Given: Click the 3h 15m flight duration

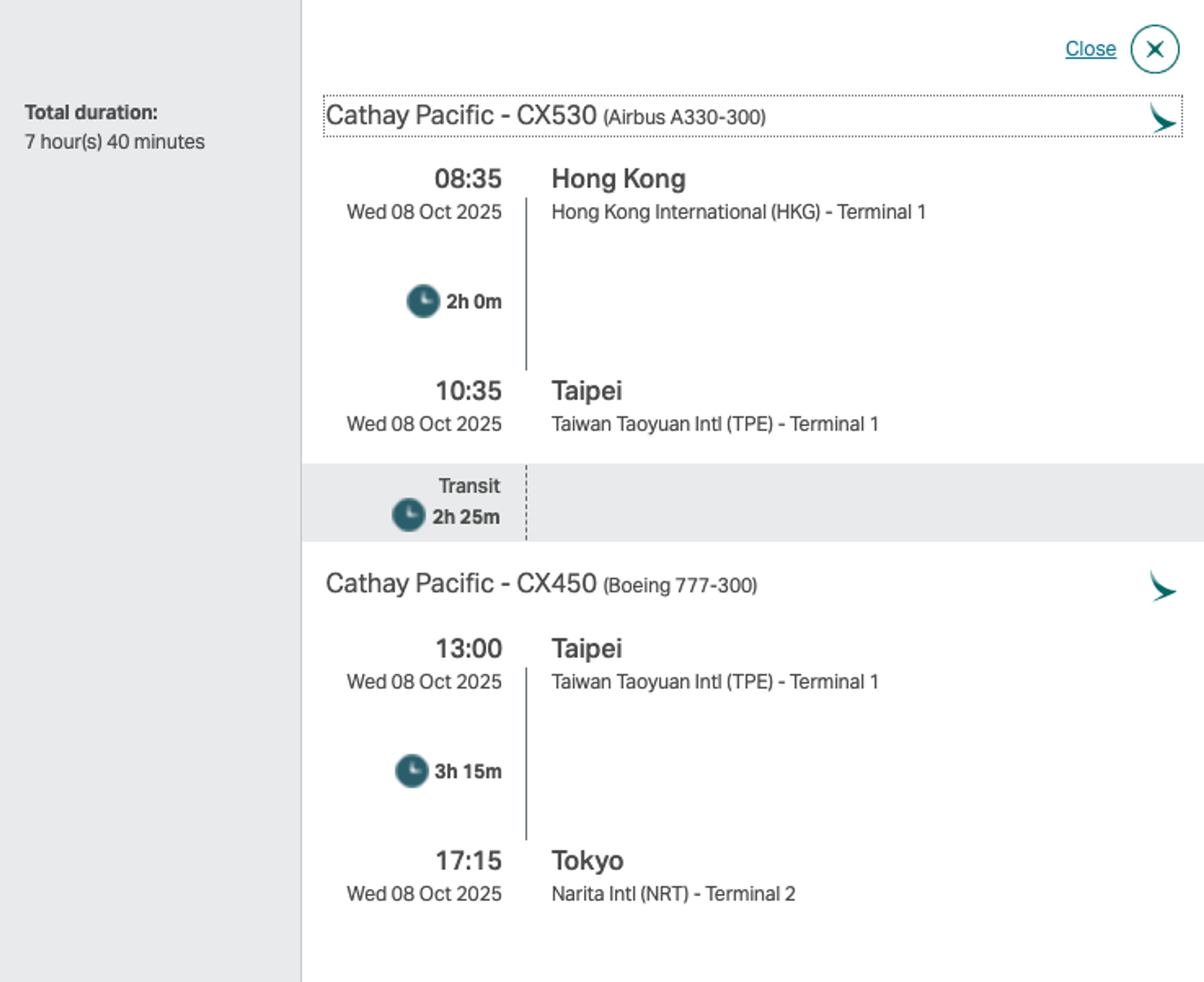Looking at the screenshot, I should point(468,771).
